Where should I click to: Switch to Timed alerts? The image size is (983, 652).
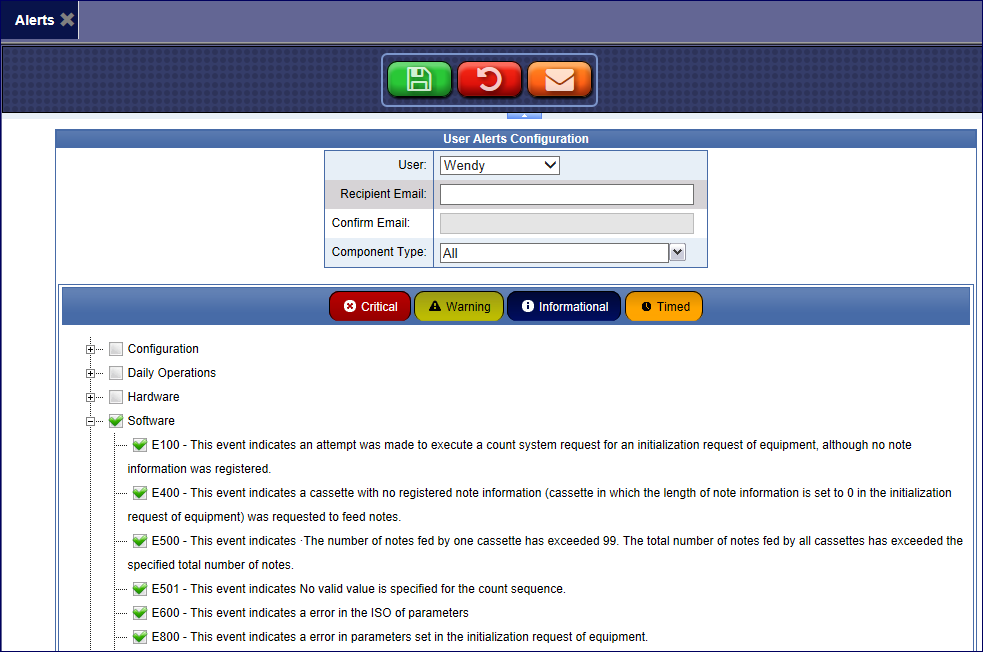(x=664, y=307)
